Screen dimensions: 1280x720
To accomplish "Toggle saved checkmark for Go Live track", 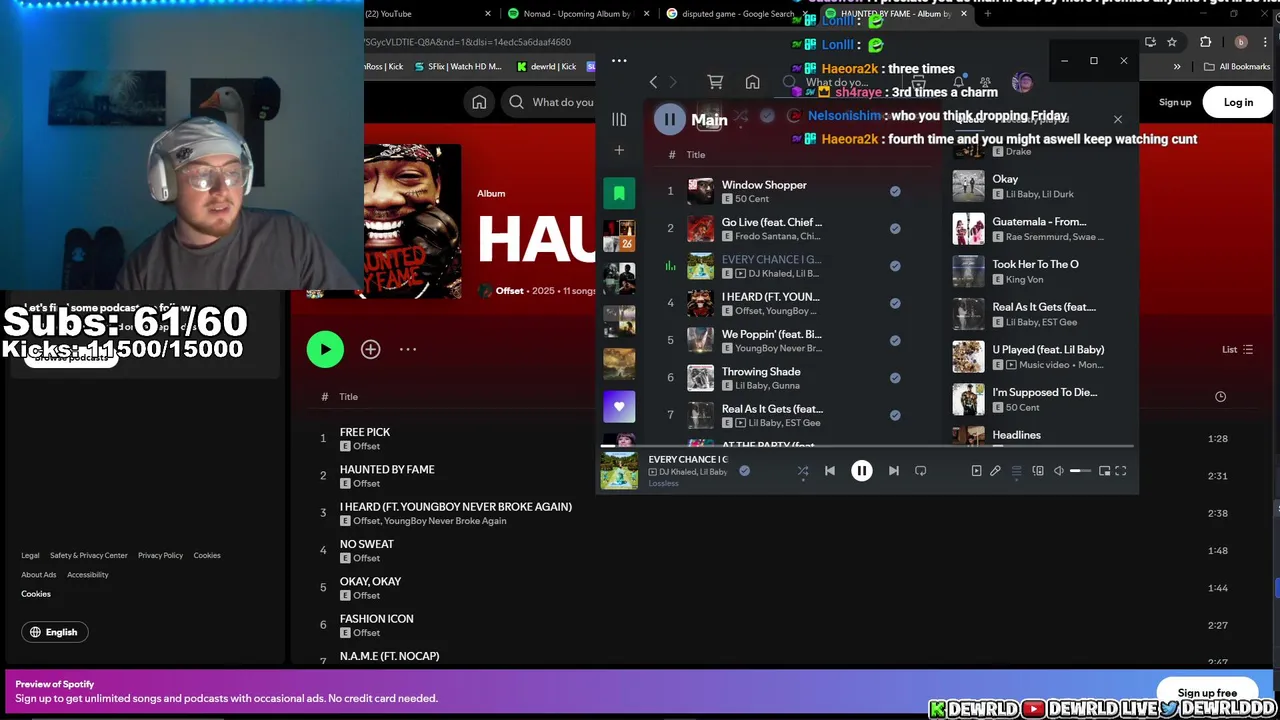I will point(895,228).
